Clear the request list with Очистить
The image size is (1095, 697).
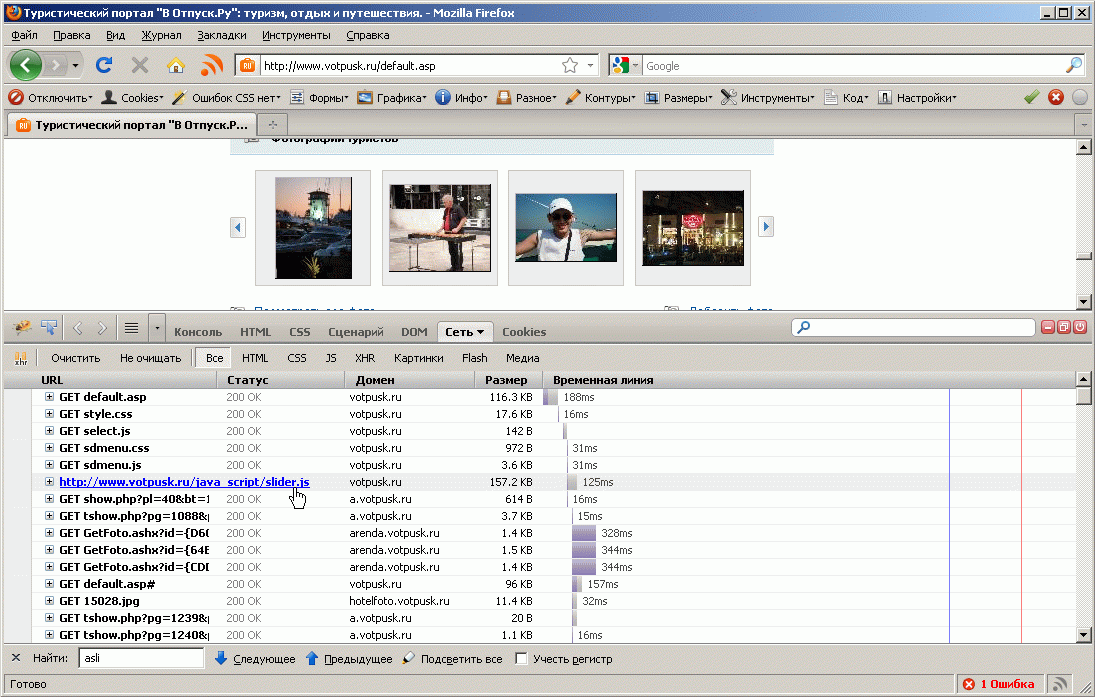coord(75,358)
